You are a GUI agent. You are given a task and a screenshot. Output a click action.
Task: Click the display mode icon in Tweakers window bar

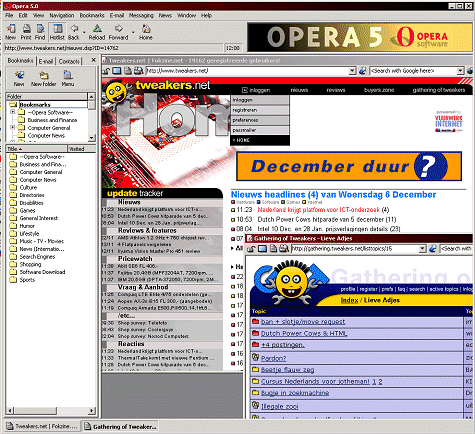point(117,71)
